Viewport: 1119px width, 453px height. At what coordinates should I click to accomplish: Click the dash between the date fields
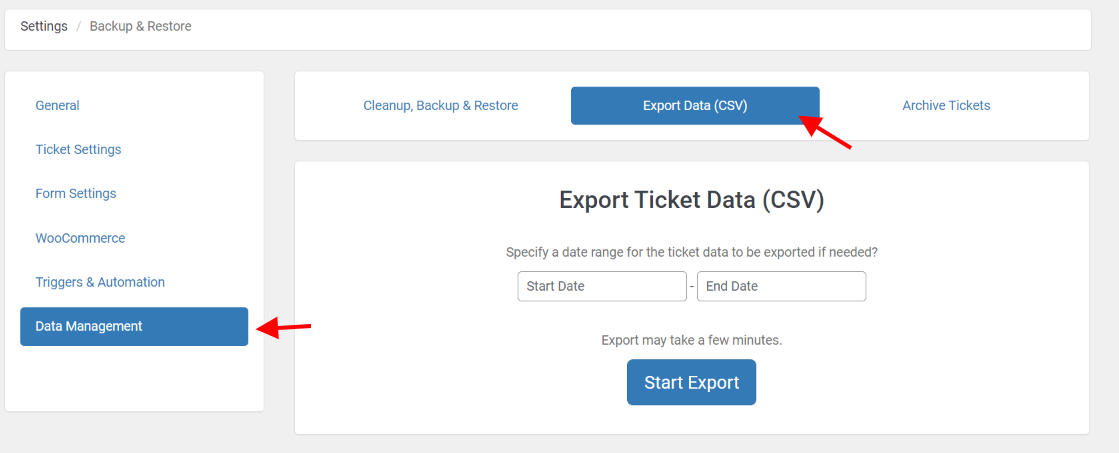click(x=692, y=286)
